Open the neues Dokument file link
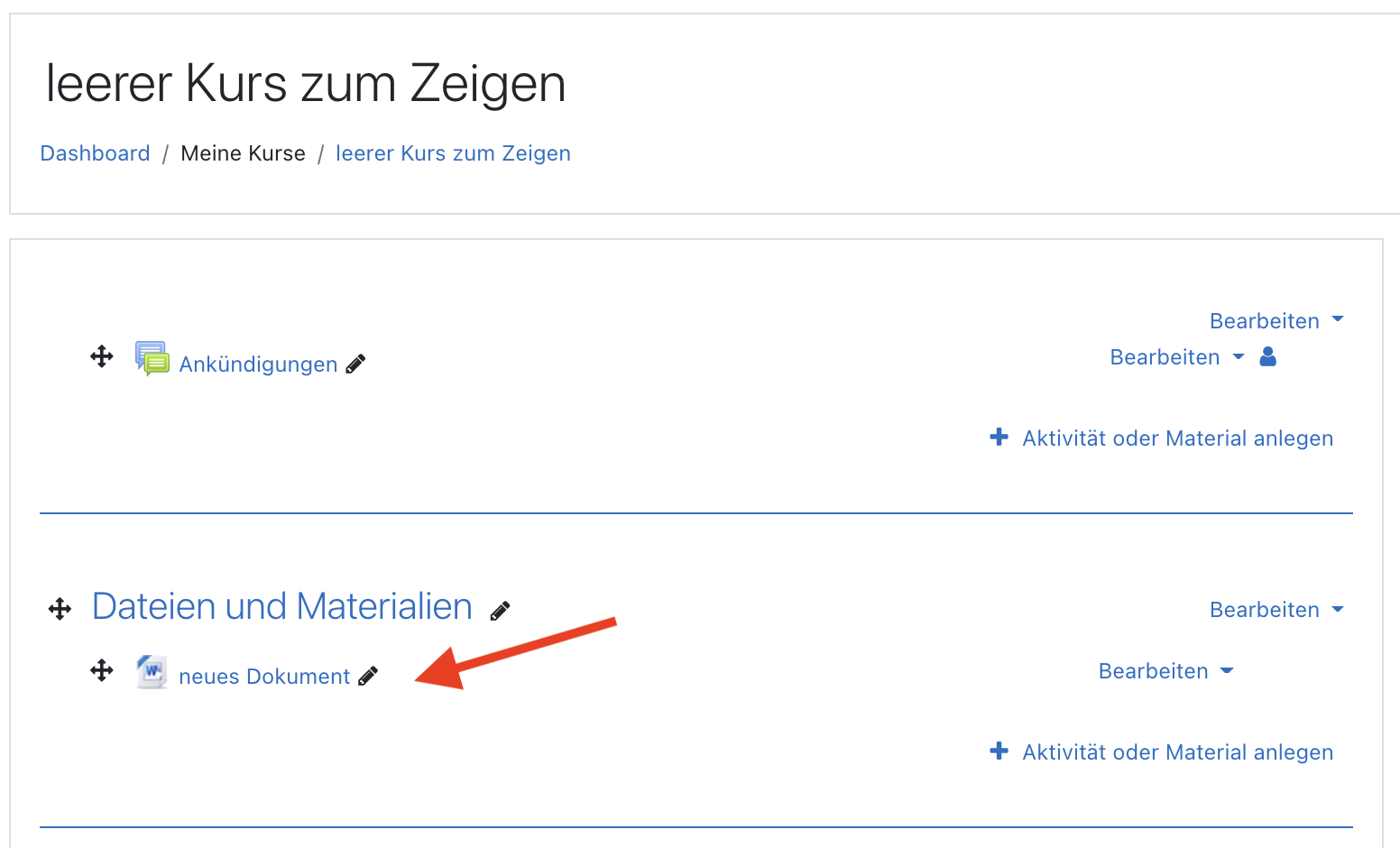This screenshot has width=1400, height=848. (264, 677)
